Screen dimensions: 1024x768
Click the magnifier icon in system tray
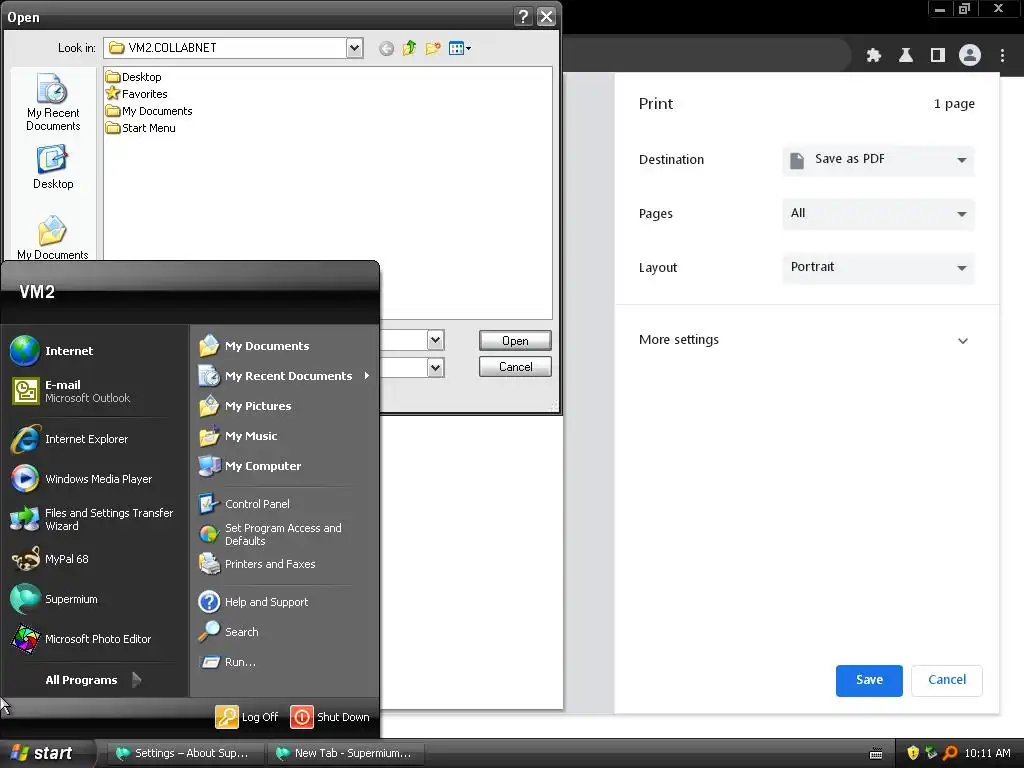[x=950, y=753]
